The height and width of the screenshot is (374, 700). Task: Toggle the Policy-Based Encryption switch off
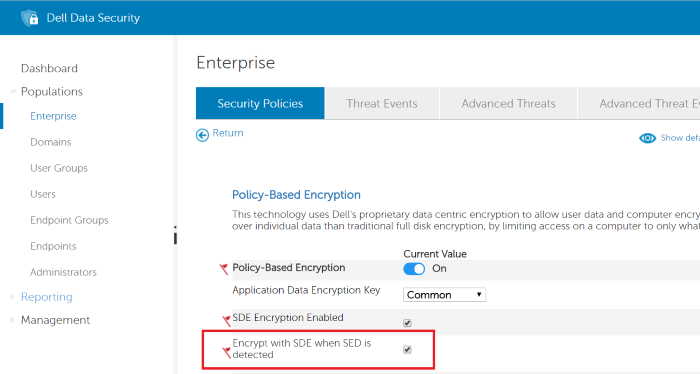[x=414, y=269]
